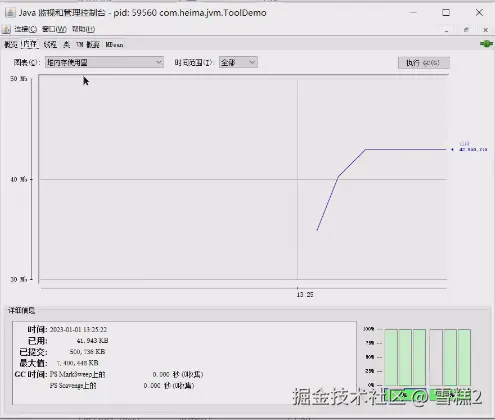Viewport: 495px width, 420px height.
Task: Open the 连接(C) menu
Action: [x=25, y=29]
